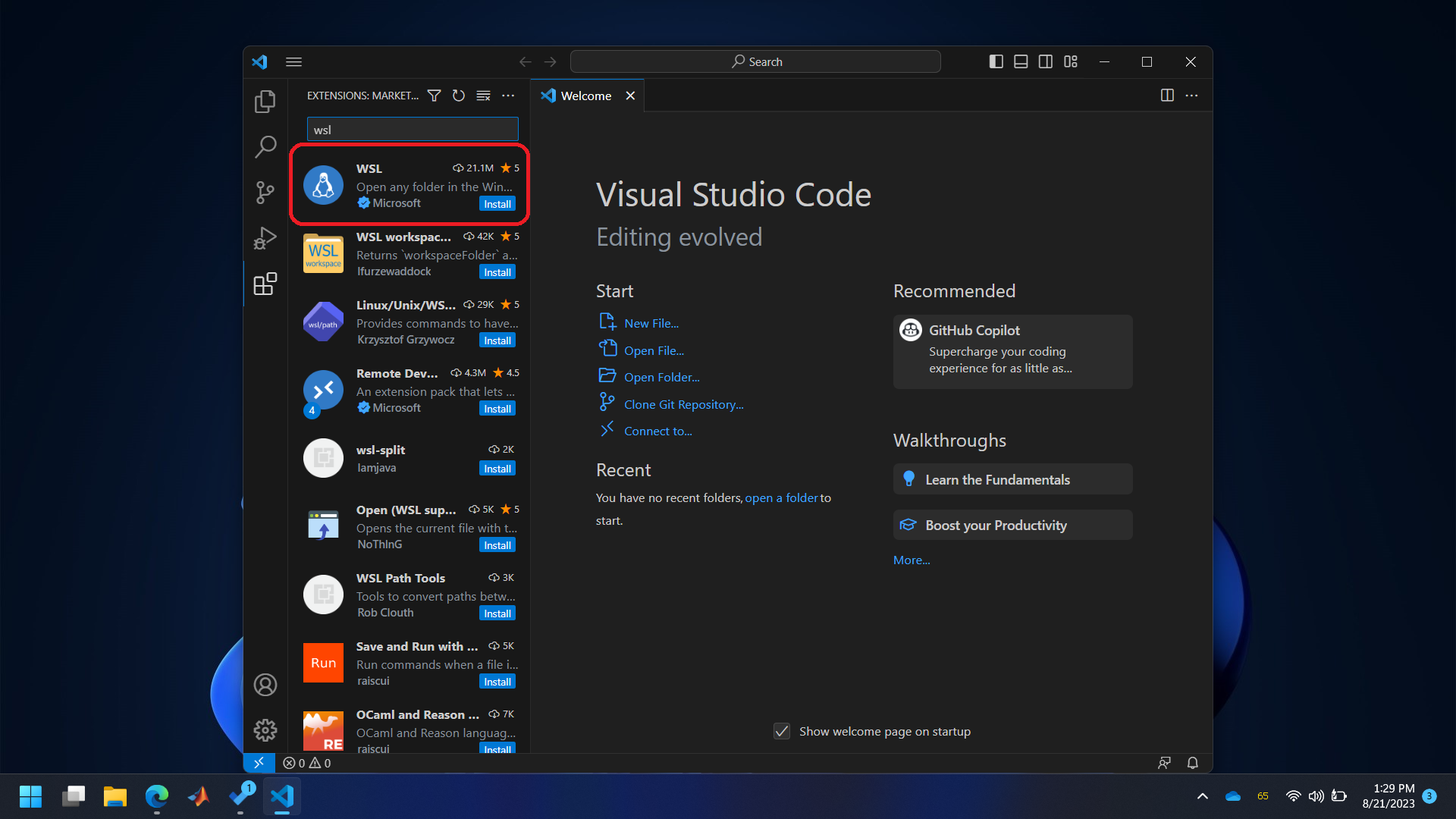This screenshot has width=1456, height=819.
Task: Open extensions view More Actions ellipsis
Action: pyautogui.click(x=508, y=96)
